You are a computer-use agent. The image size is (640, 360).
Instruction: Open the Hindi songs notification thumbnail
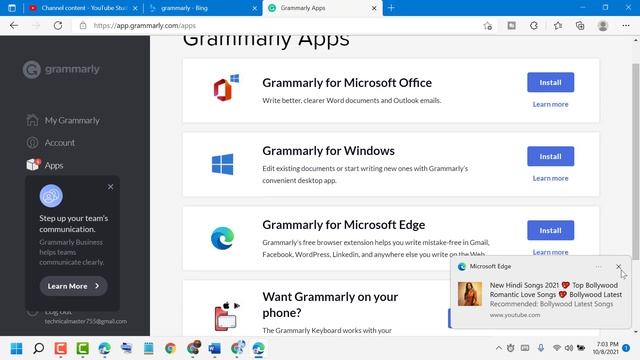point(469,294)
